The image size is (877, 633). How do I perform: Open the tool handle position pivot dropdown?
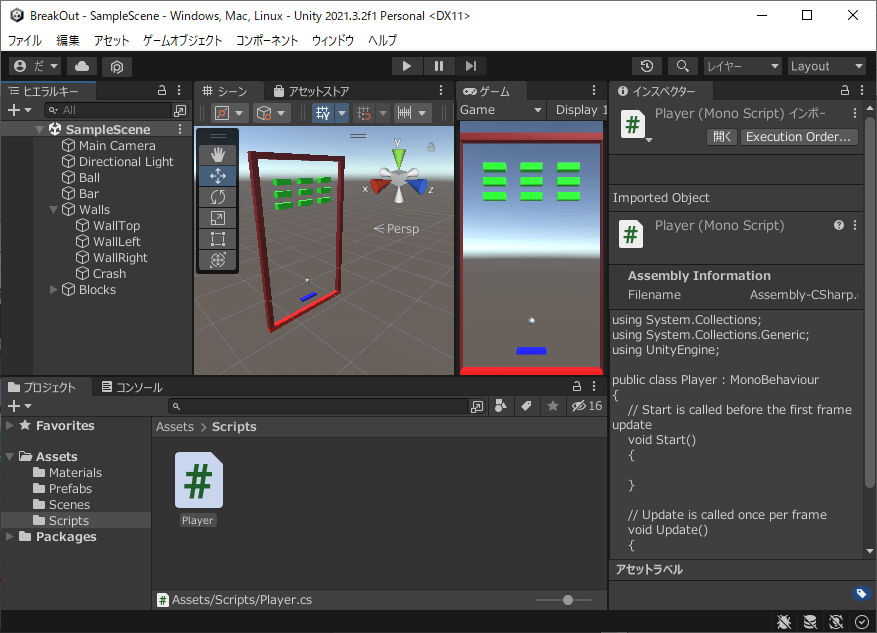(x=228, y=113)
